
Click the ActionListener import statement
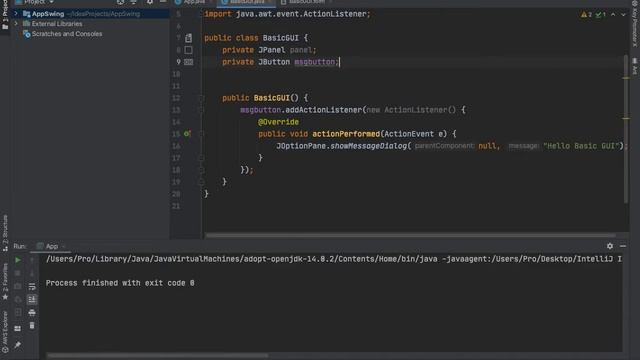(x=287, y=14)
